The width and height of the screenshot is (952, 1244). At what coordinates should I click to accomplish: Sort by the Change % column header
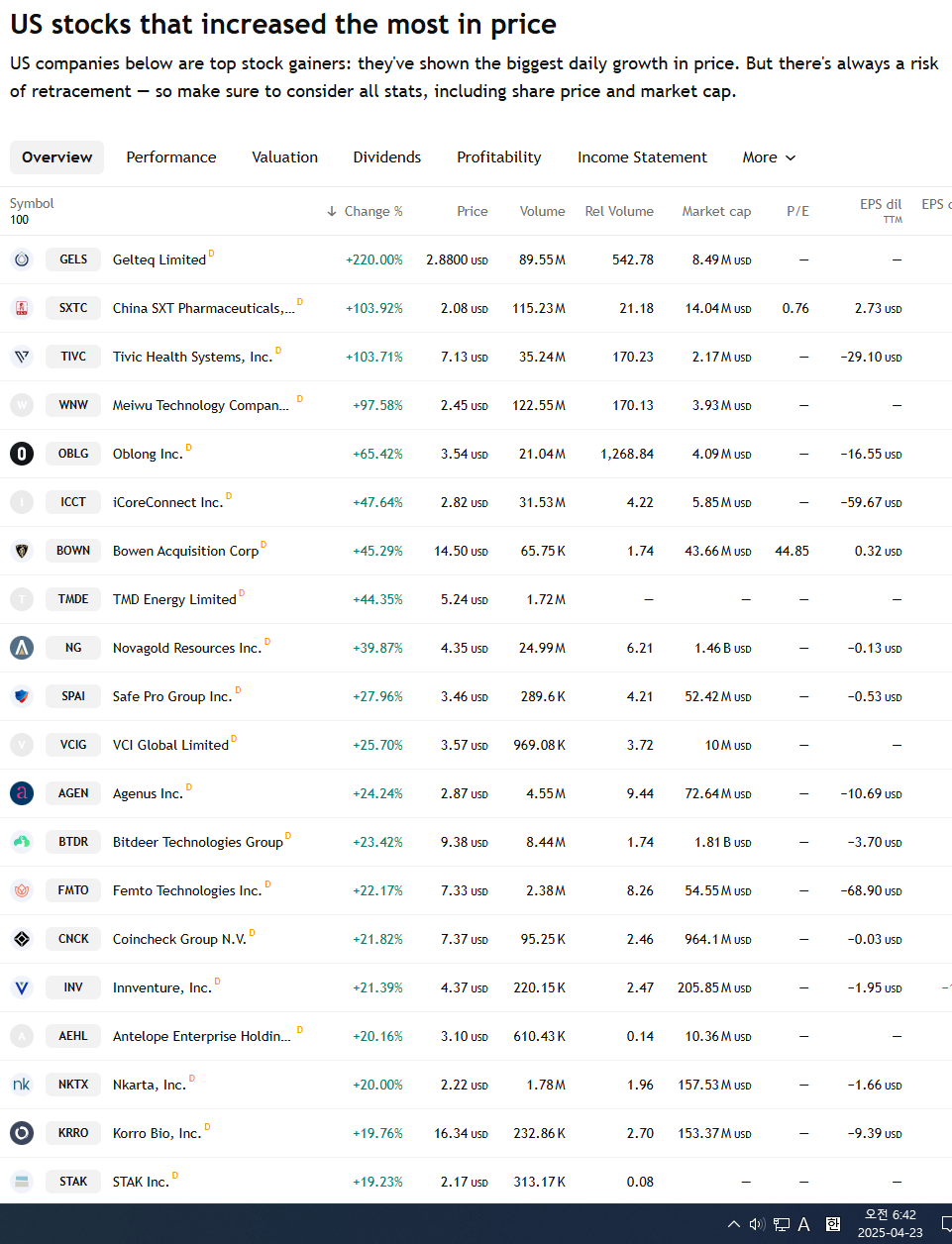click(365, 211)
